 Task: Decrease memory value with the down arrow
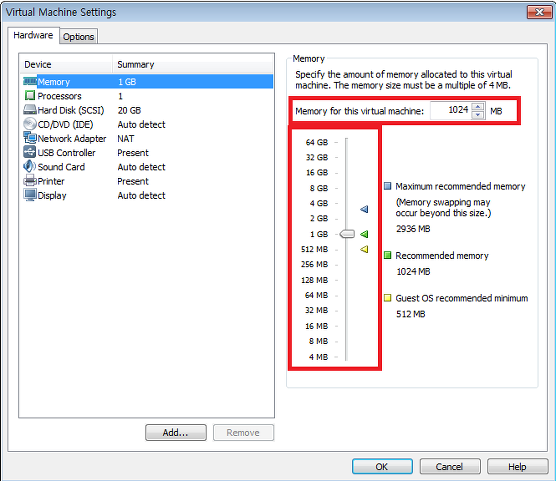click(x=478, y=115)
